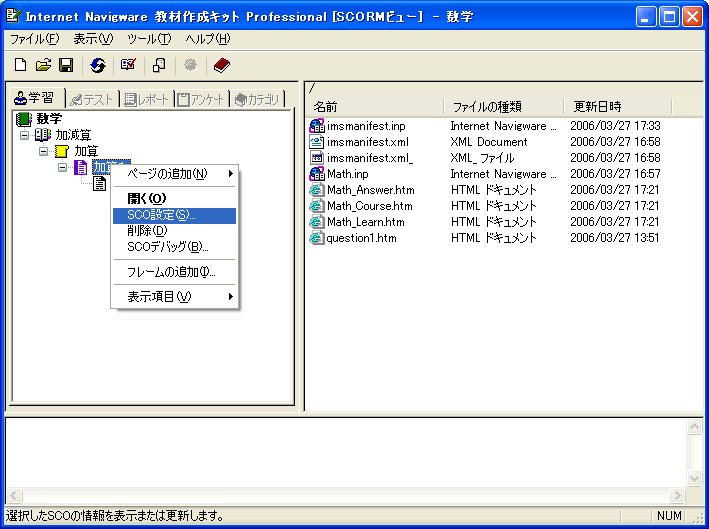Viewport: 709px width, 529px height.
Task: Open the ファイル(F) menu
Action: (x=34, y=39)
